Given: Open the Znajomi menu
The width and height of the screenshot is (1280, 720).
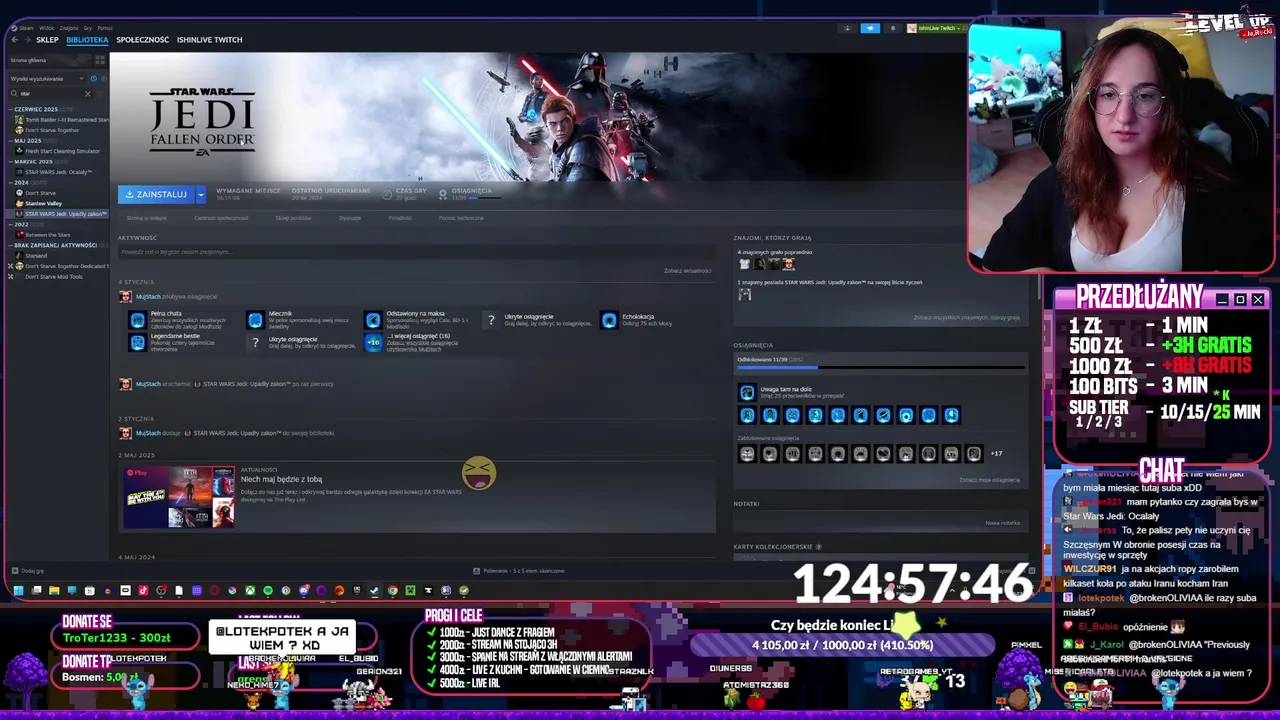Looking at the screenshot, I should click(69, 28).
